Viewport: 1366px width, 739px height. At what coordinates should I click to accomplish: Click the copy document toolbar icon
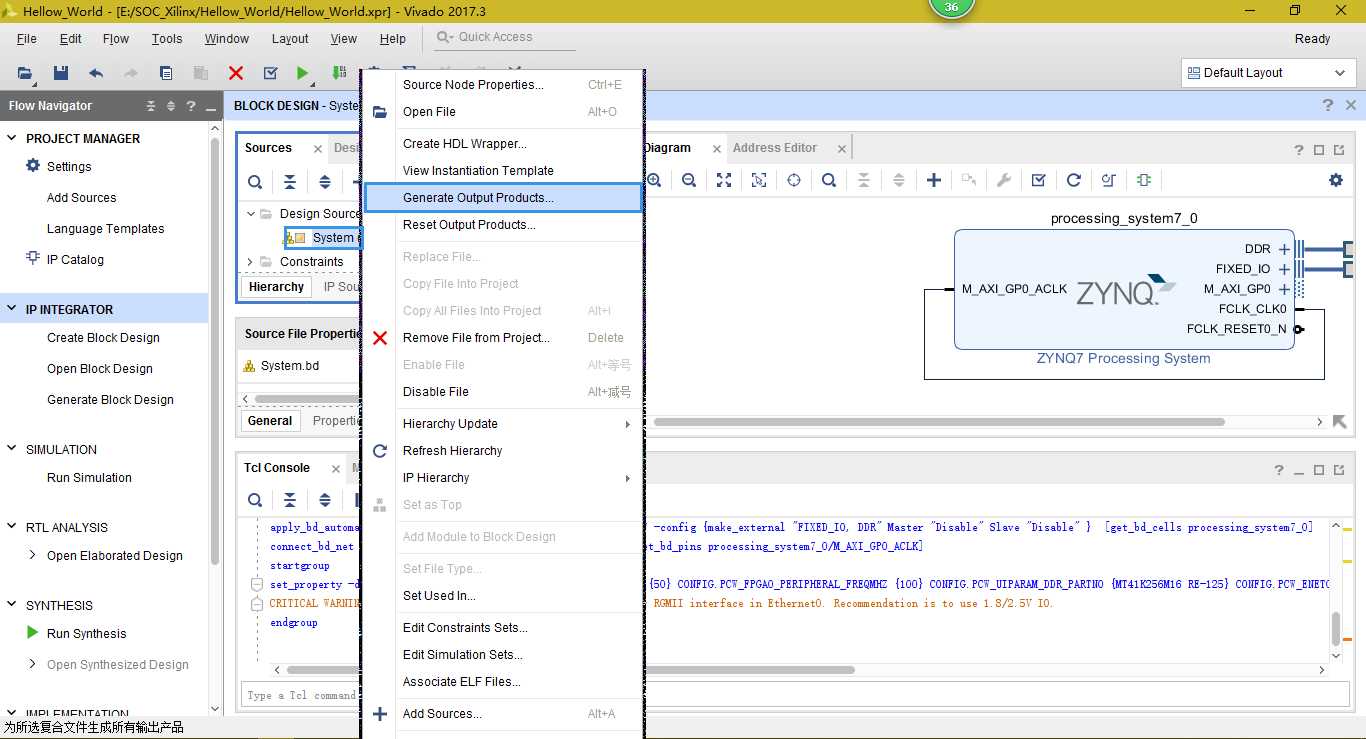click(166, 73)
